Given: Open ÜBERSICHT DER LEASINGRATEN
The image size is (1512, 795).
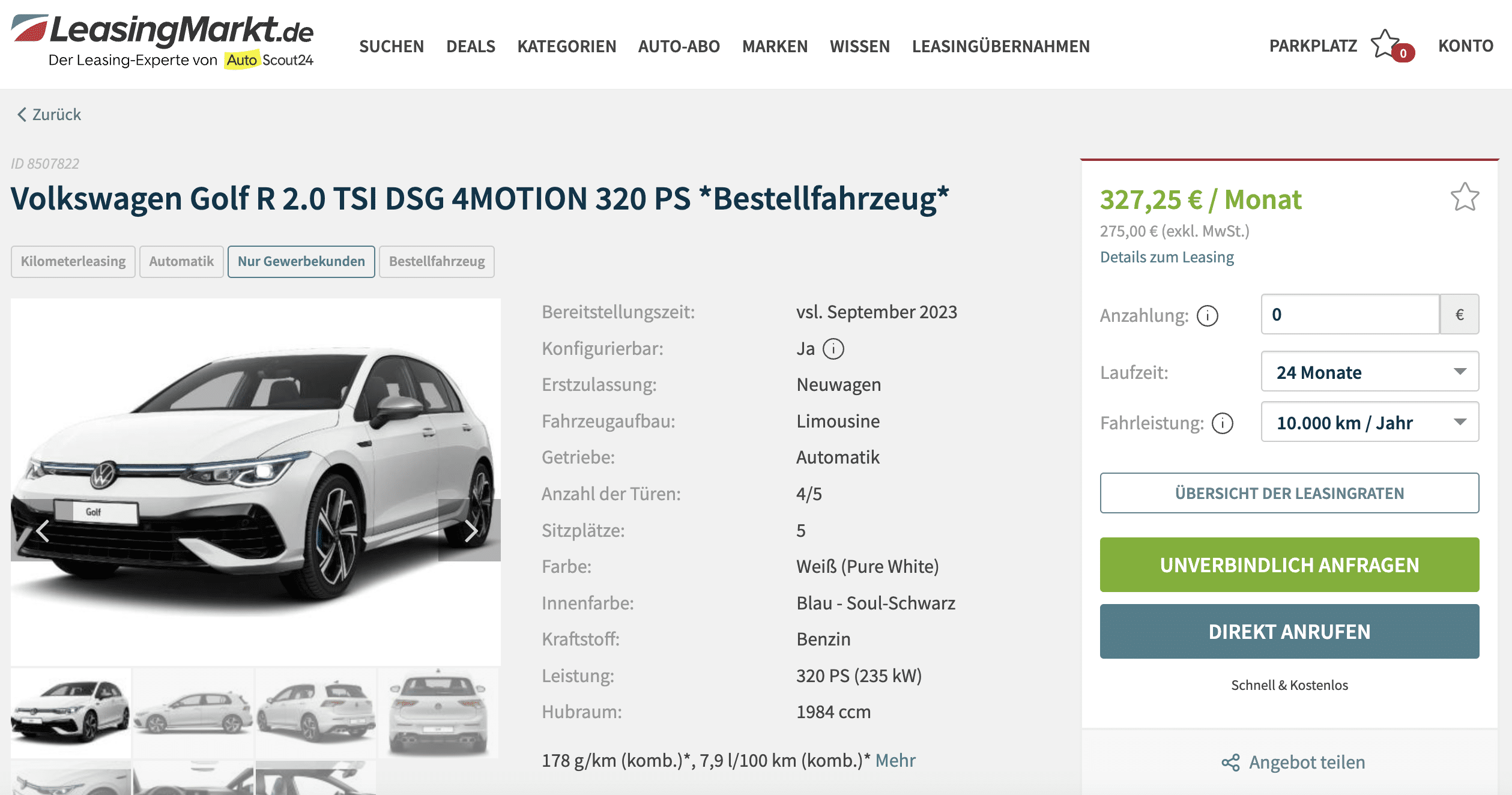Looking at the screenshot, I should [x=1289, y=493].
